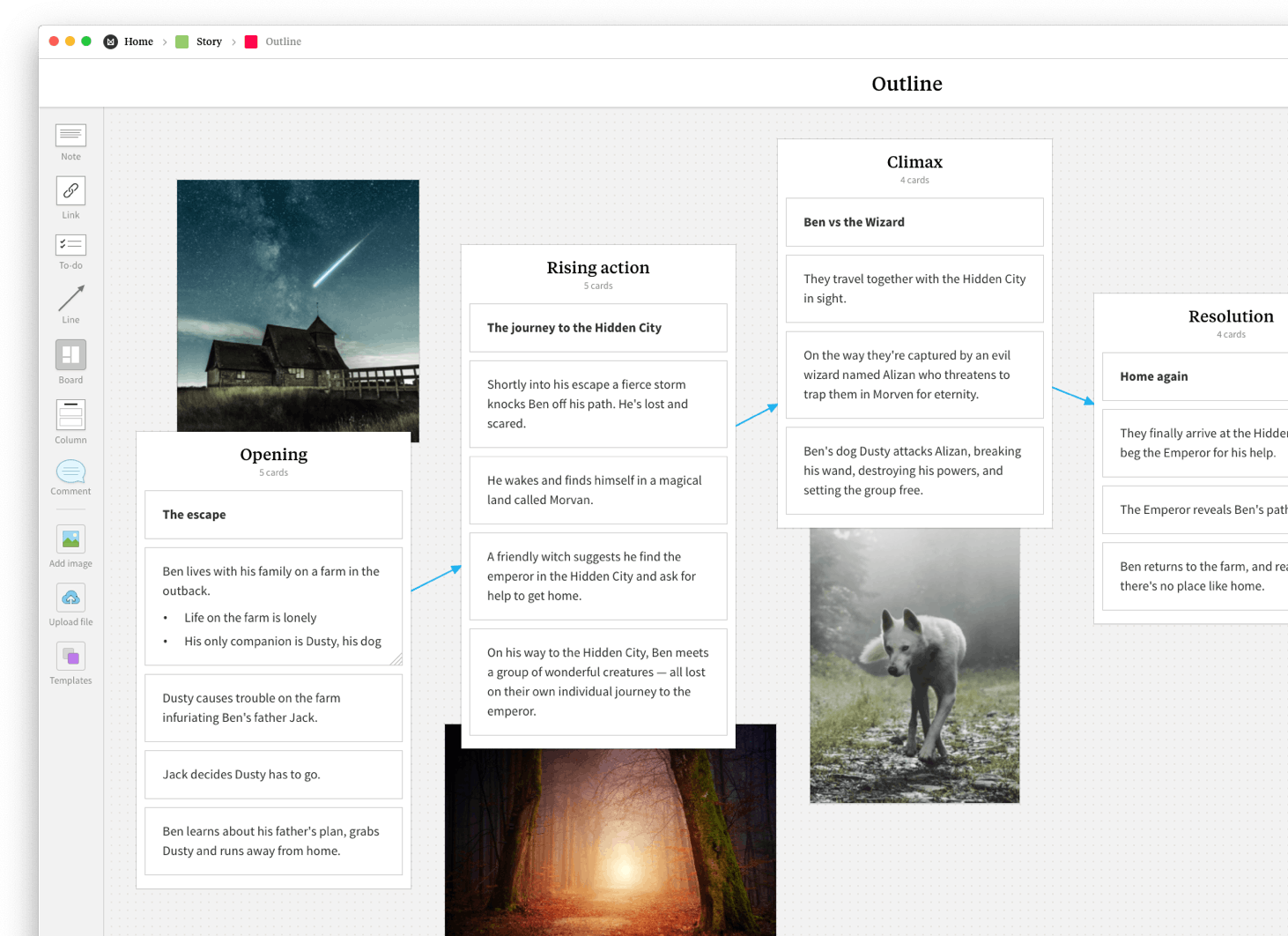Select the card titled The escape
1288x936 pixels.
[273, 514]
